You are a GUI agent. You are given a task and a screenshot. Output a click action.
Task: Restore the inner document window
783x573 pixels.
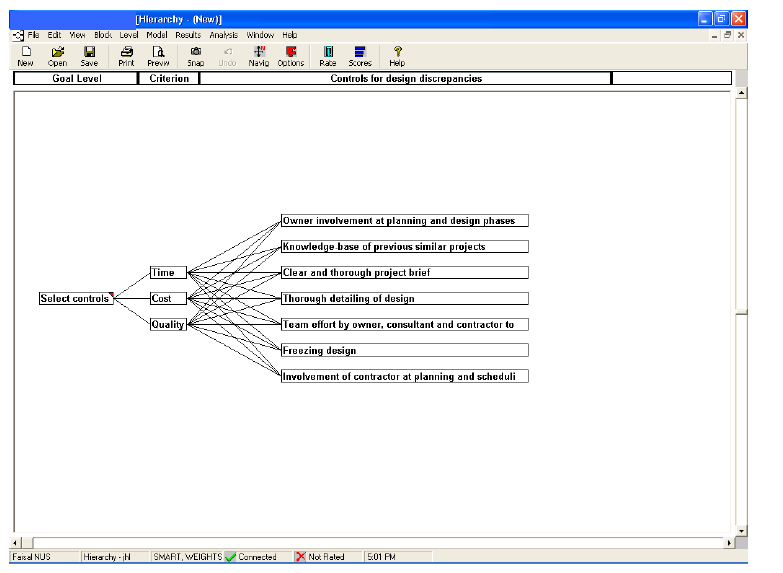(728, 35)
